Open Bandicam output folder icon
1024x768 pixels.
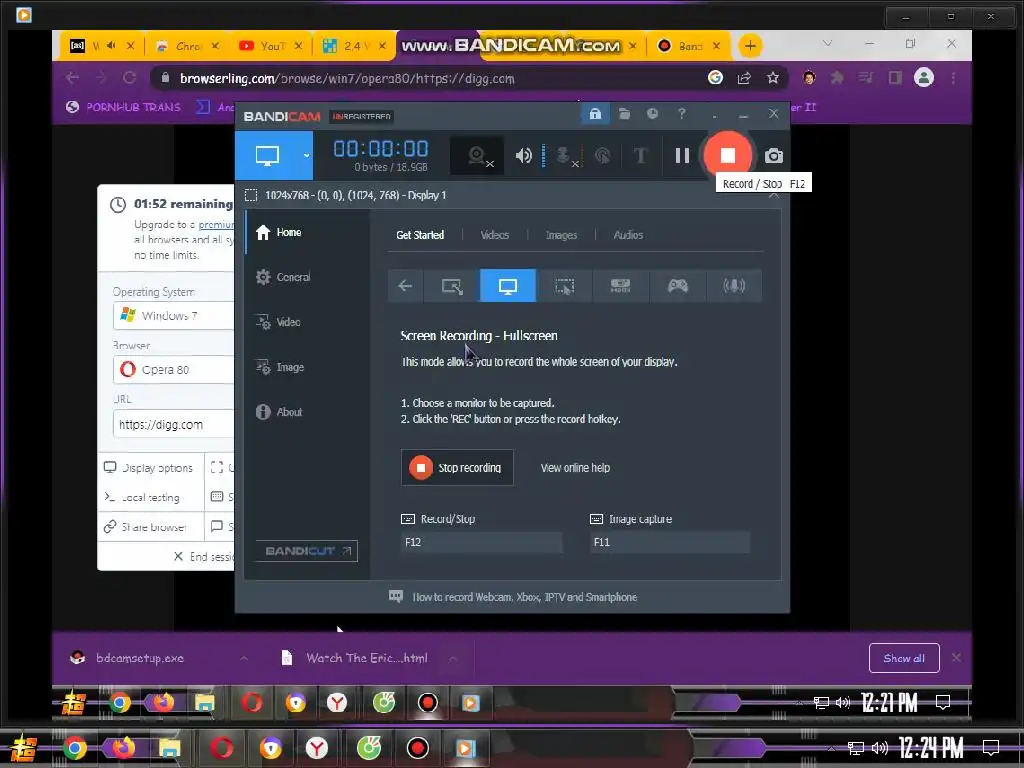pyautogui.click(x=624, y=114)
